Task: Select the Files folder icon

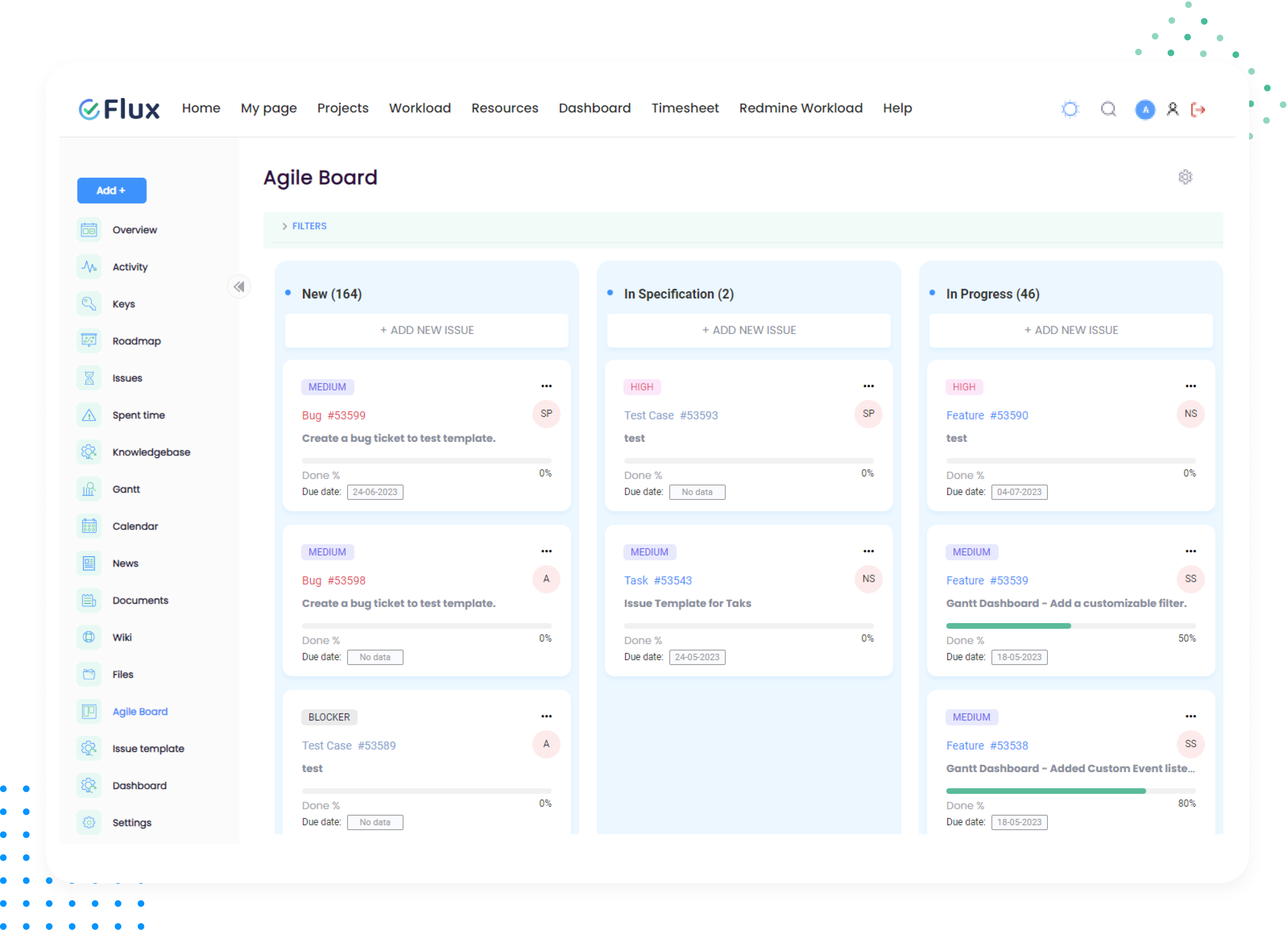Action: (x=89, y=675)
